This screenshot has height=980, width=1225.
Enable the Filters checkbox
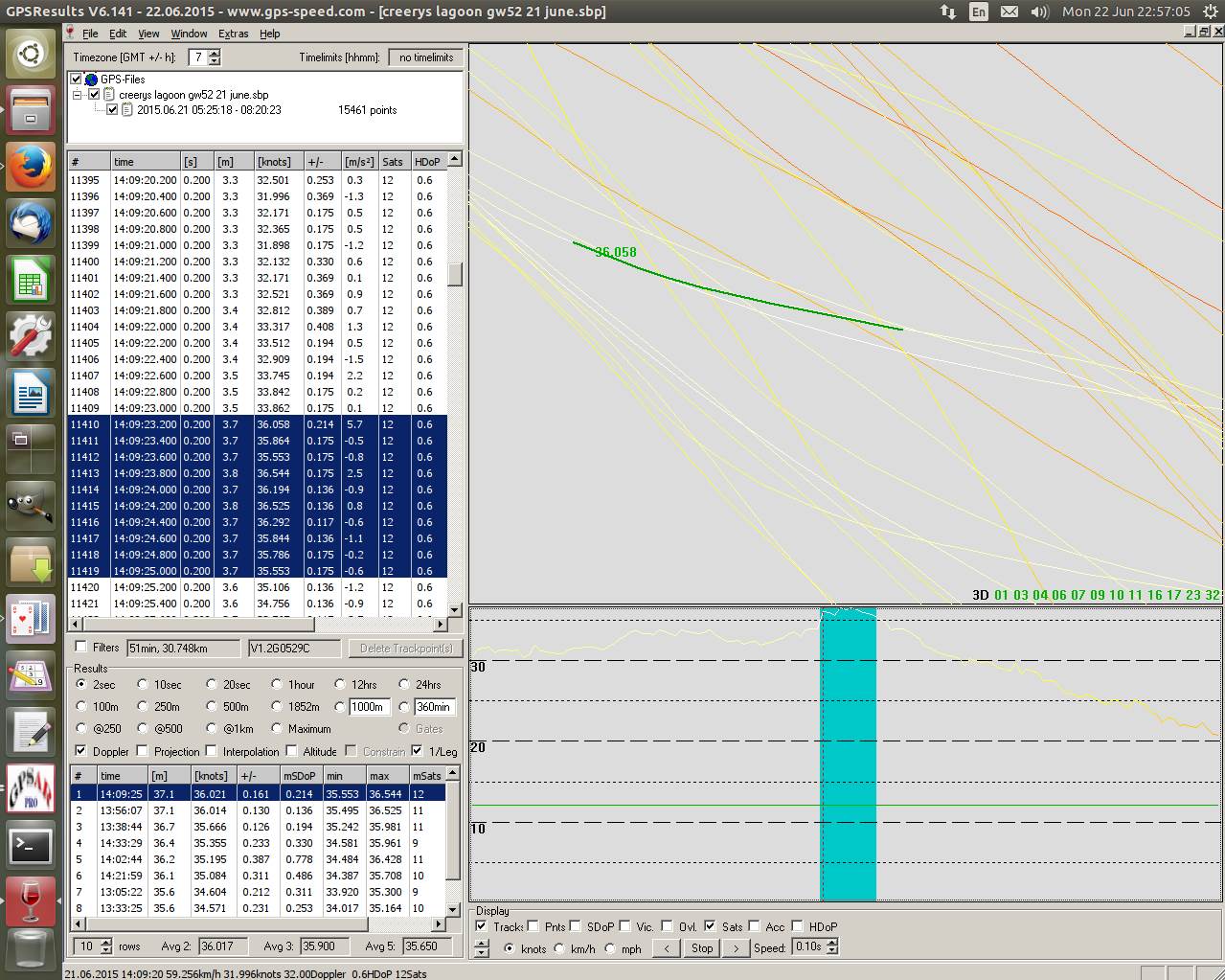(x=81, y=648)
